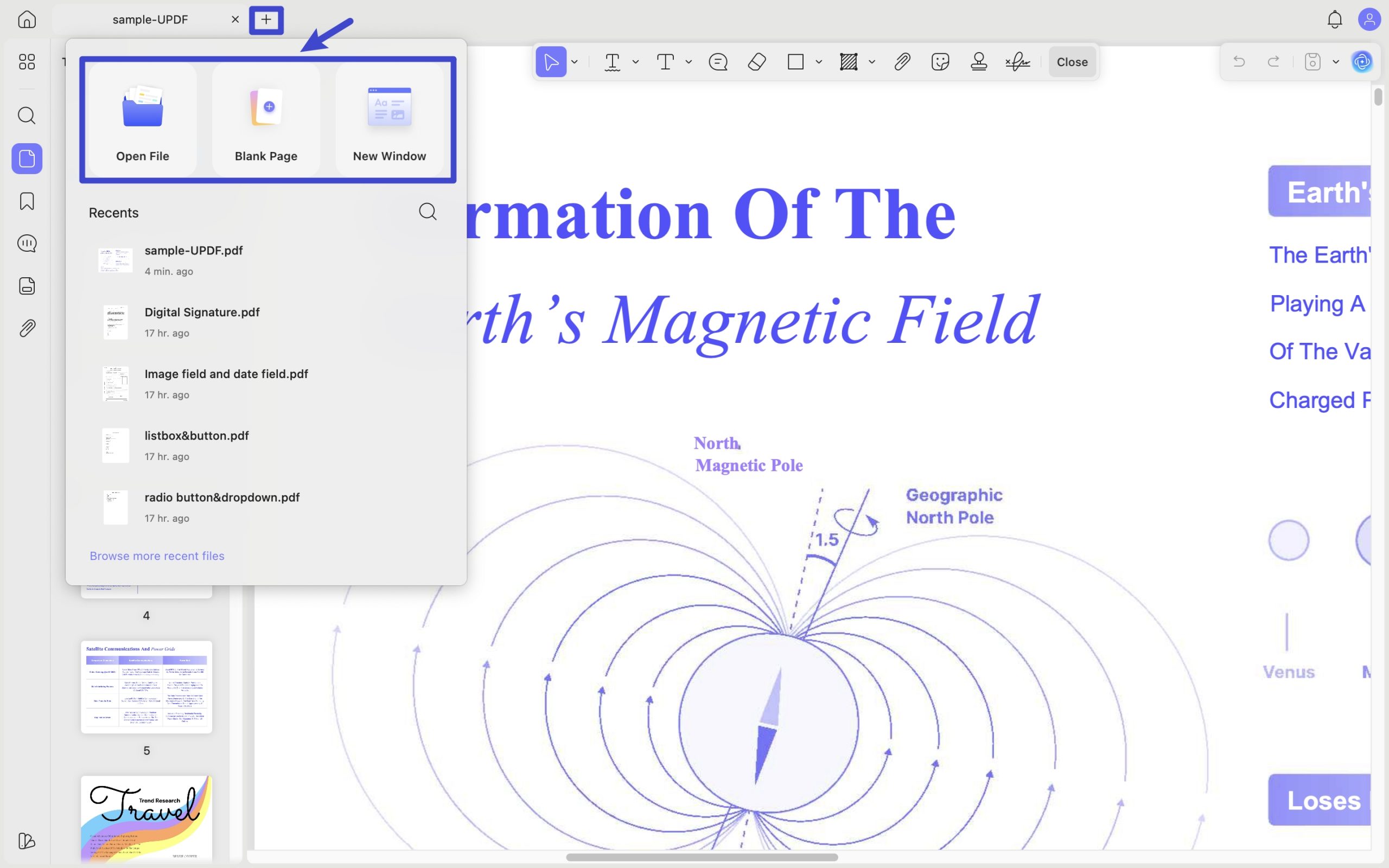Click the Close button in toolbar
Image resolution: width=1389 pixels, height=868 pixels.
[1072, 62]
